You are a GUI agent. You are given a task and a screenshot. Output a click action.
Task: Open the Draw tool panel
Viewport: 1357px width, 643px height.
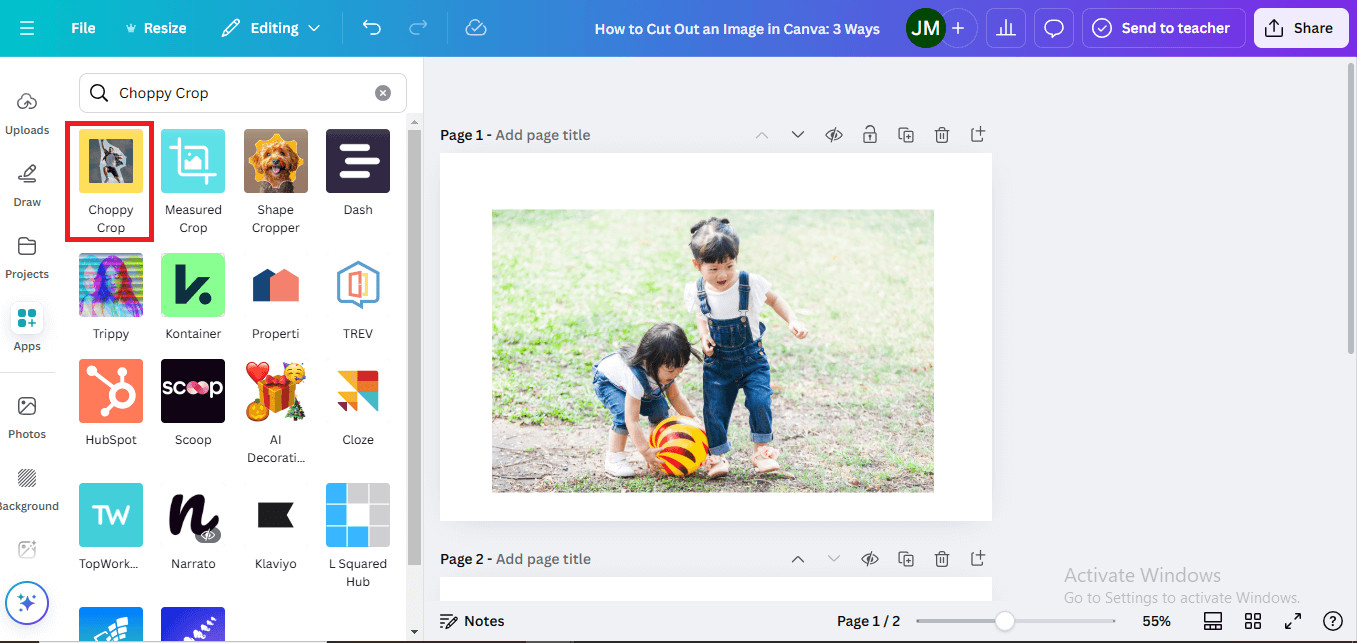click(x=27, y=184)
